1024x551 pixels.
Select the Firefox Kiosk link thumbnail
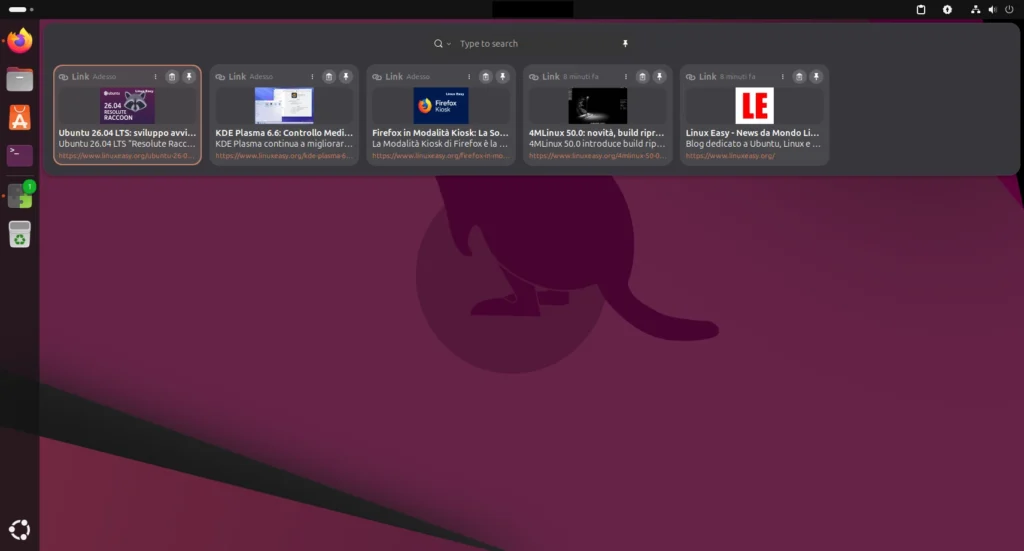441,106
